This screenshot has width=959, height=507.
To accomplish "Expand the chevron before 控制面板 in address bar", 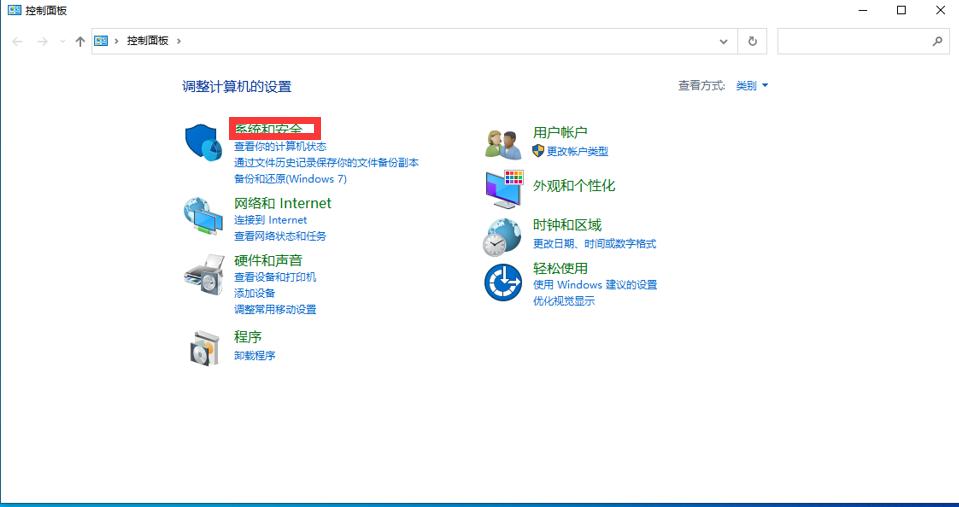I will [116, 41].
